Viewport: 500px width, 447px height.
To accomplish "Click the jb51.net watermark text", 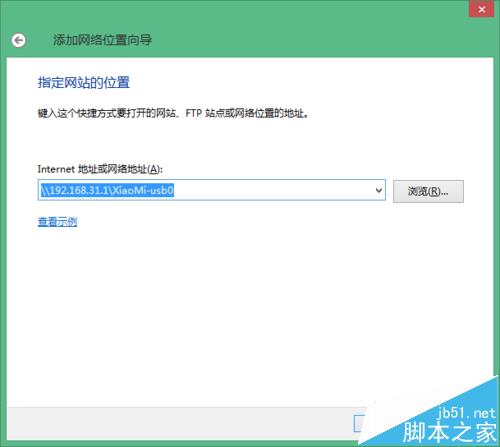I will point(466,413).
